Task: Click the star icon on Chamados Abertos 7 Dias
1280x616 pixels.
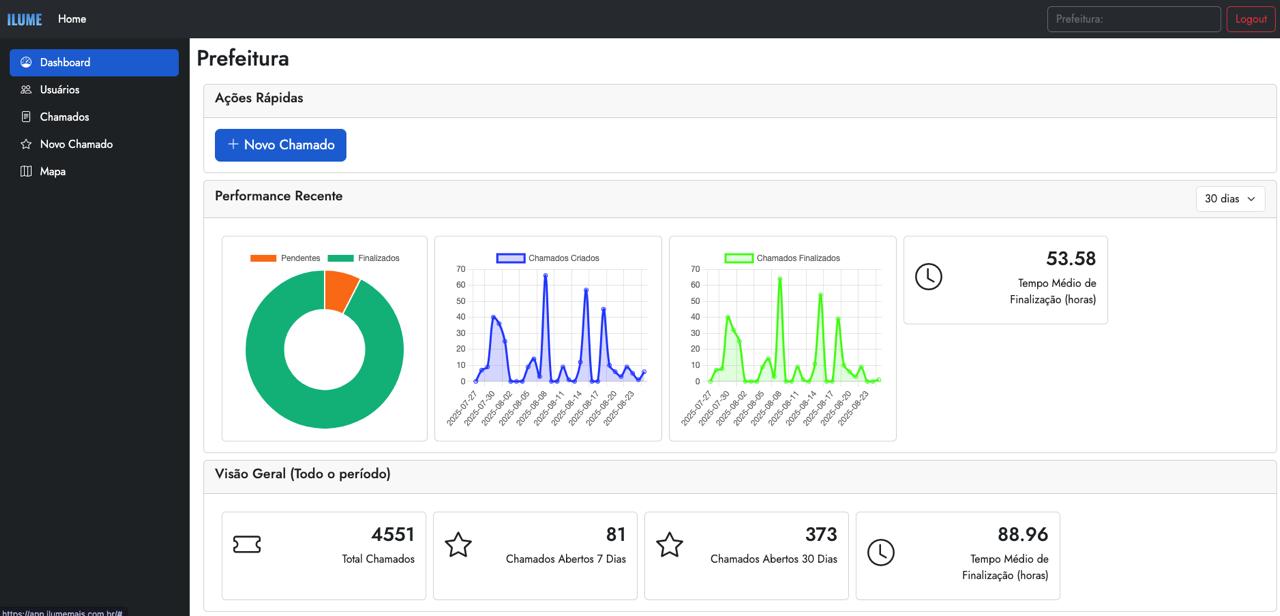Action: tap(458, 544)
